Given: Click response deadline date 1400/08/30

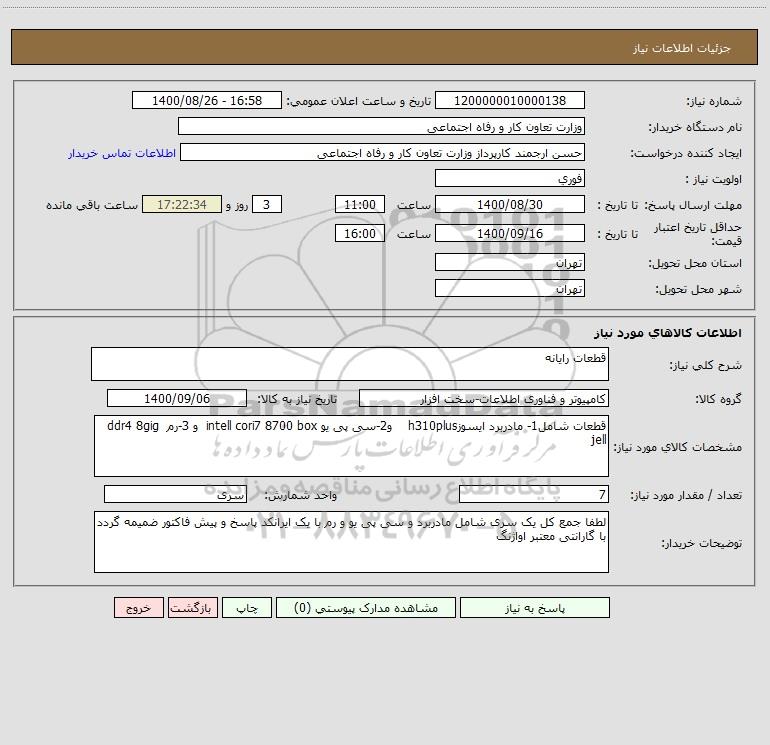Looking at the screenshot, I should point(510,204).
